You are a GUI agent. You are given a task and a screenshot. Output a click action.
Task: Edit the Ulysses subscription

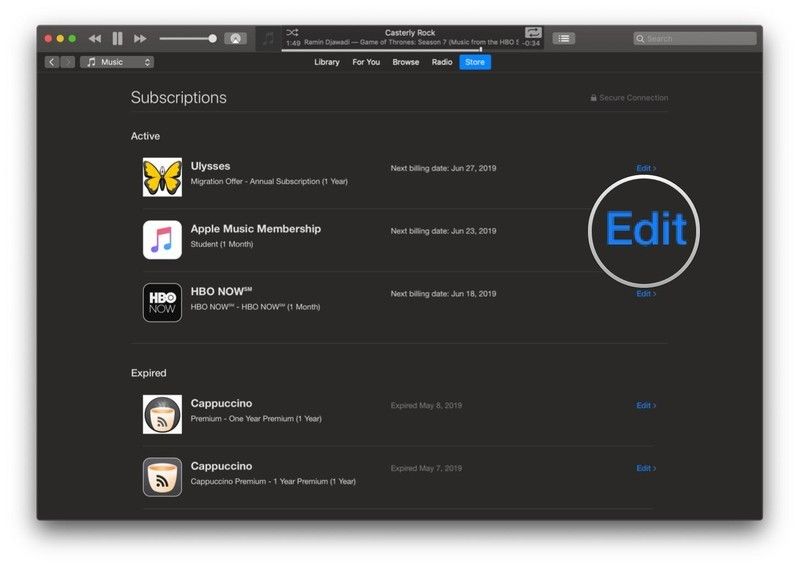[646, 168]
